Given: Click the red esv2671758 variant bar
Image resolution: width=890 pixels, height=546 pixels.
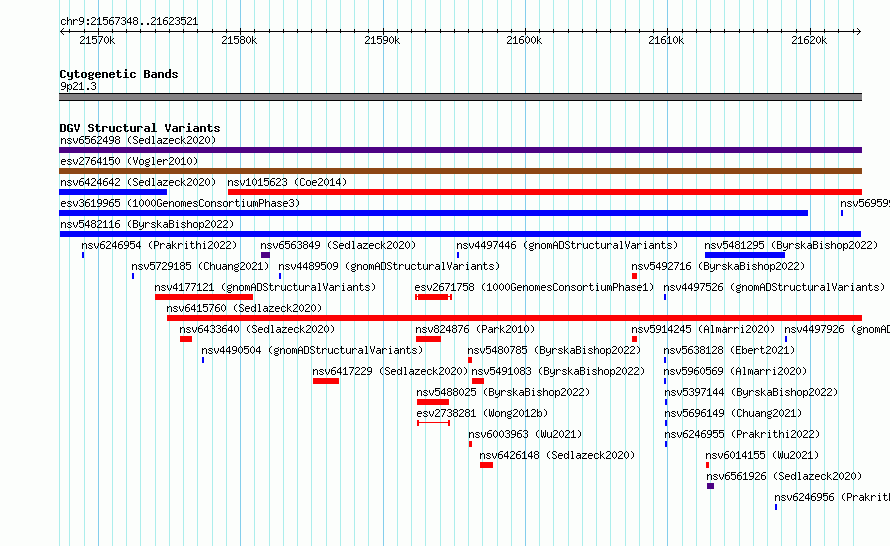Looking at the screenshot, I should (433, 297).
